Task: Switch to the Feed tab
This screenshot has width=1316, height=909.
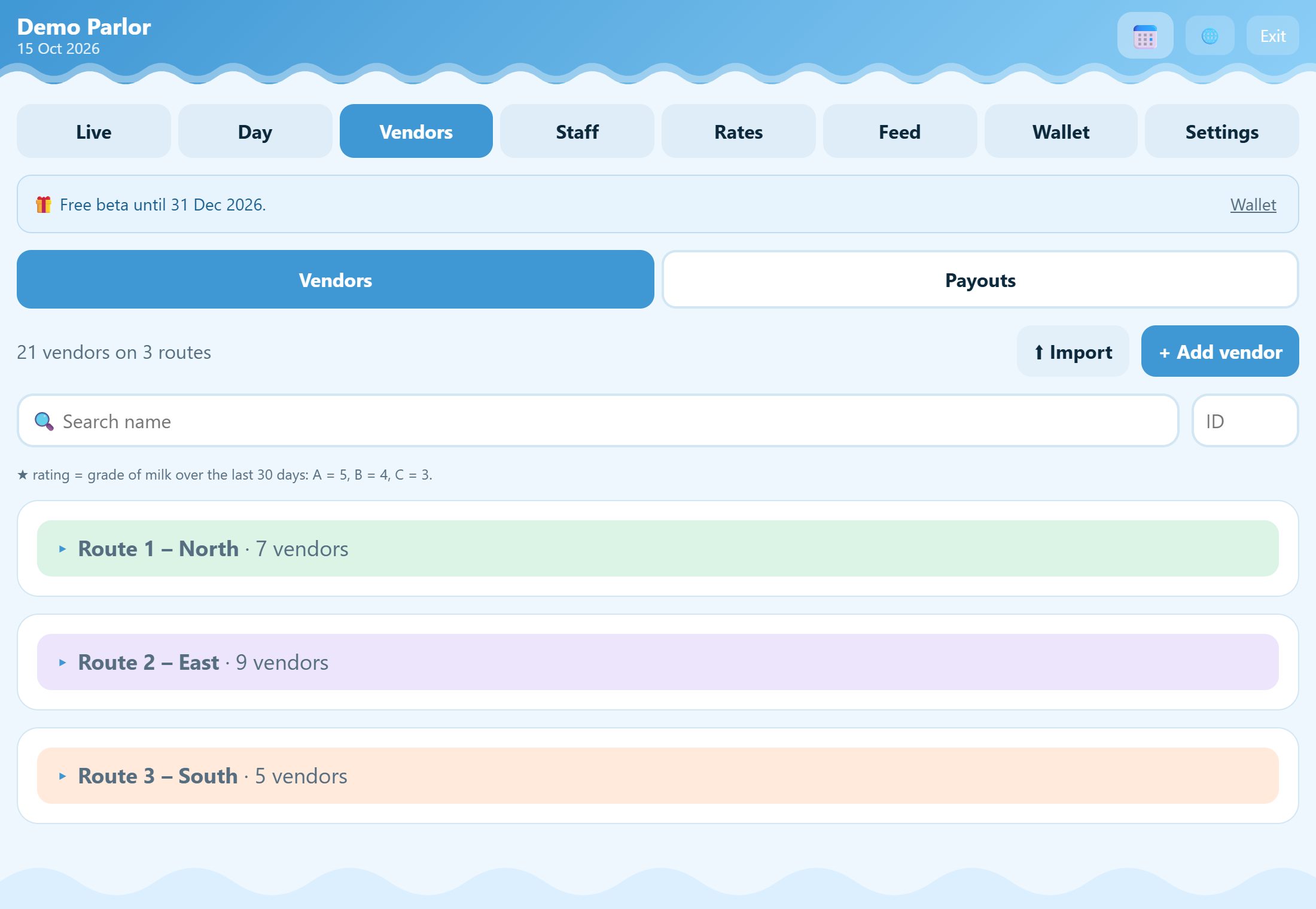Action: pyautogui.click(x=900, y=131)
